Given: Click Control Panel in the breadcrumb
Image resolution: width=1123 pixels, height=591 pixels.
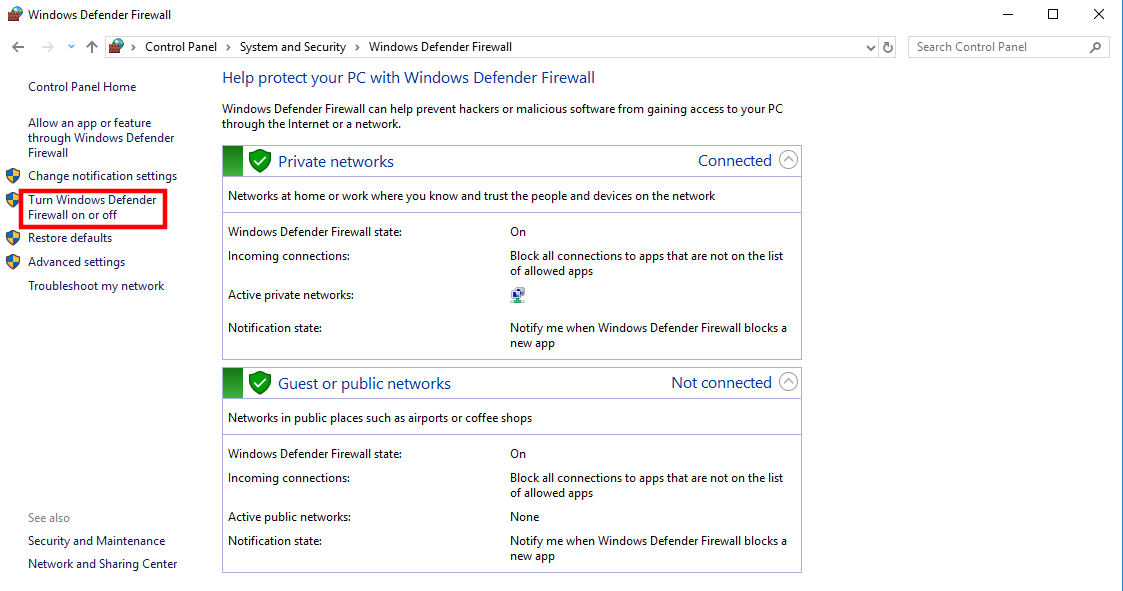Looking at the screenshot, I should point(180,47).
